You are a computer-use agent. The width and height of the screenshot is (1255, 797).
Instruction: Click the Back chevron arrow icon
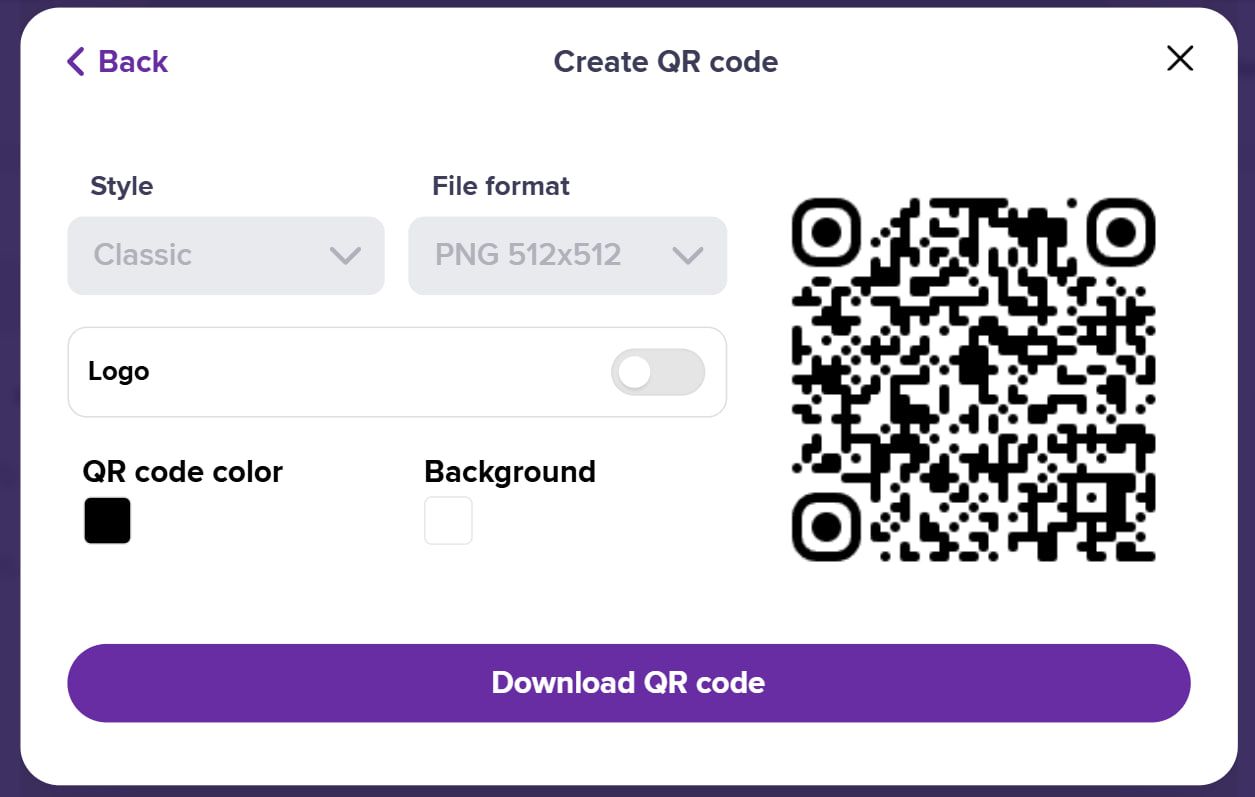point(76,62)
